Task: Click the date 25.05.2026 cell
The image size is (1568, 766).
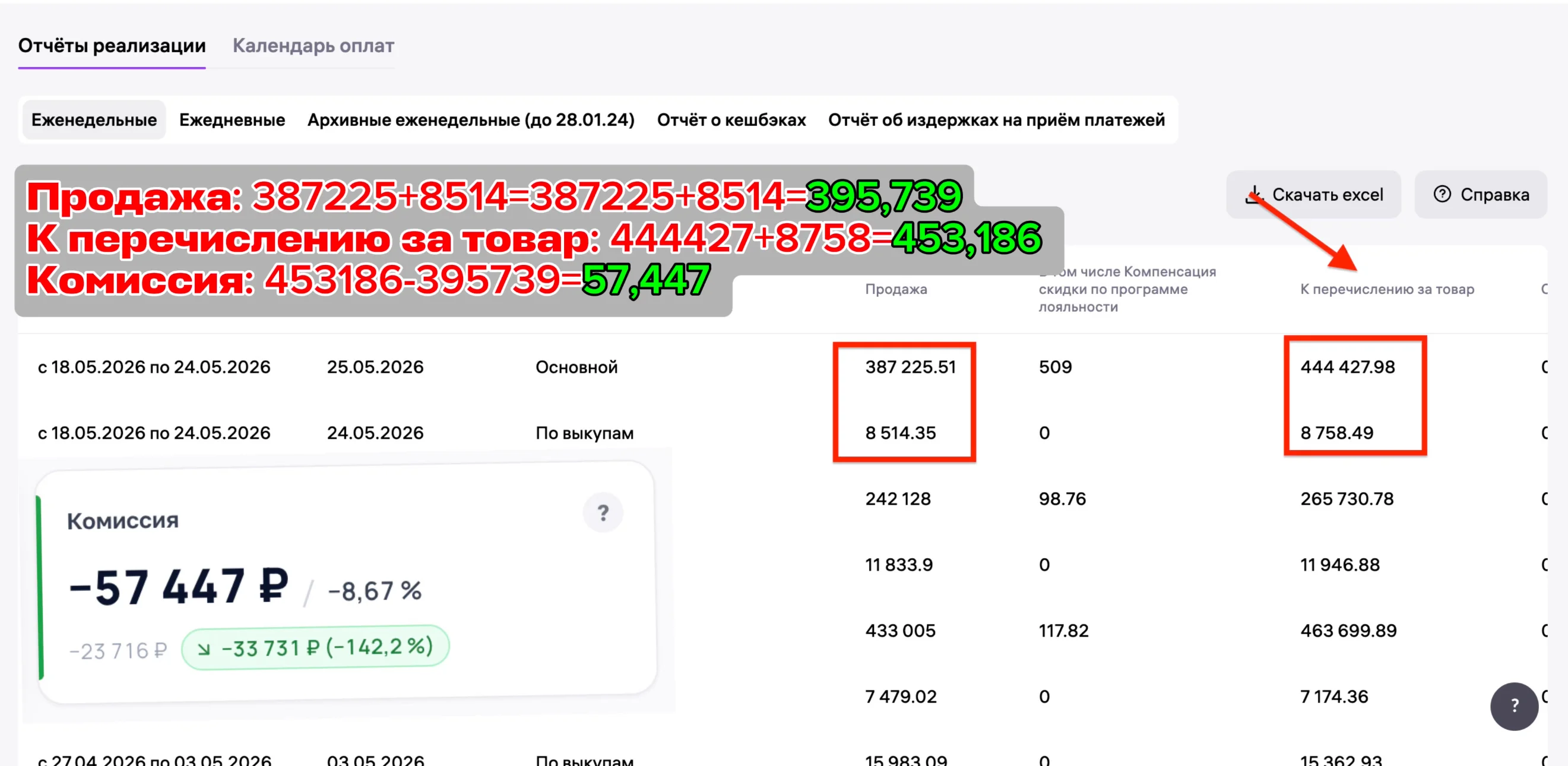Action: point(375,366)
